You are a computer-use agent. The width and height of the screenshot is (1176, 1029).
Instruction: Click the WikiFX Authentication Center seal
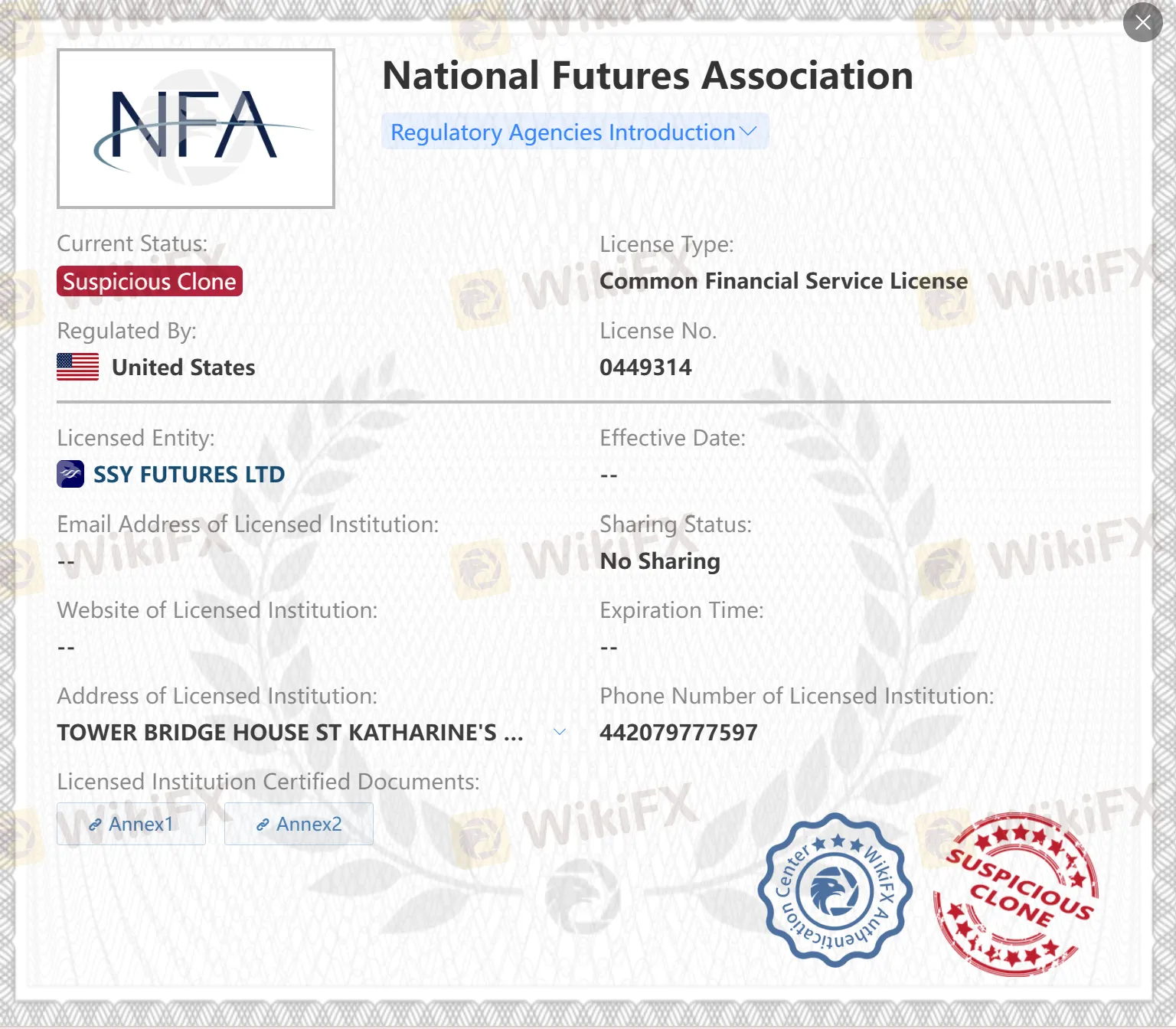(835, 890)
